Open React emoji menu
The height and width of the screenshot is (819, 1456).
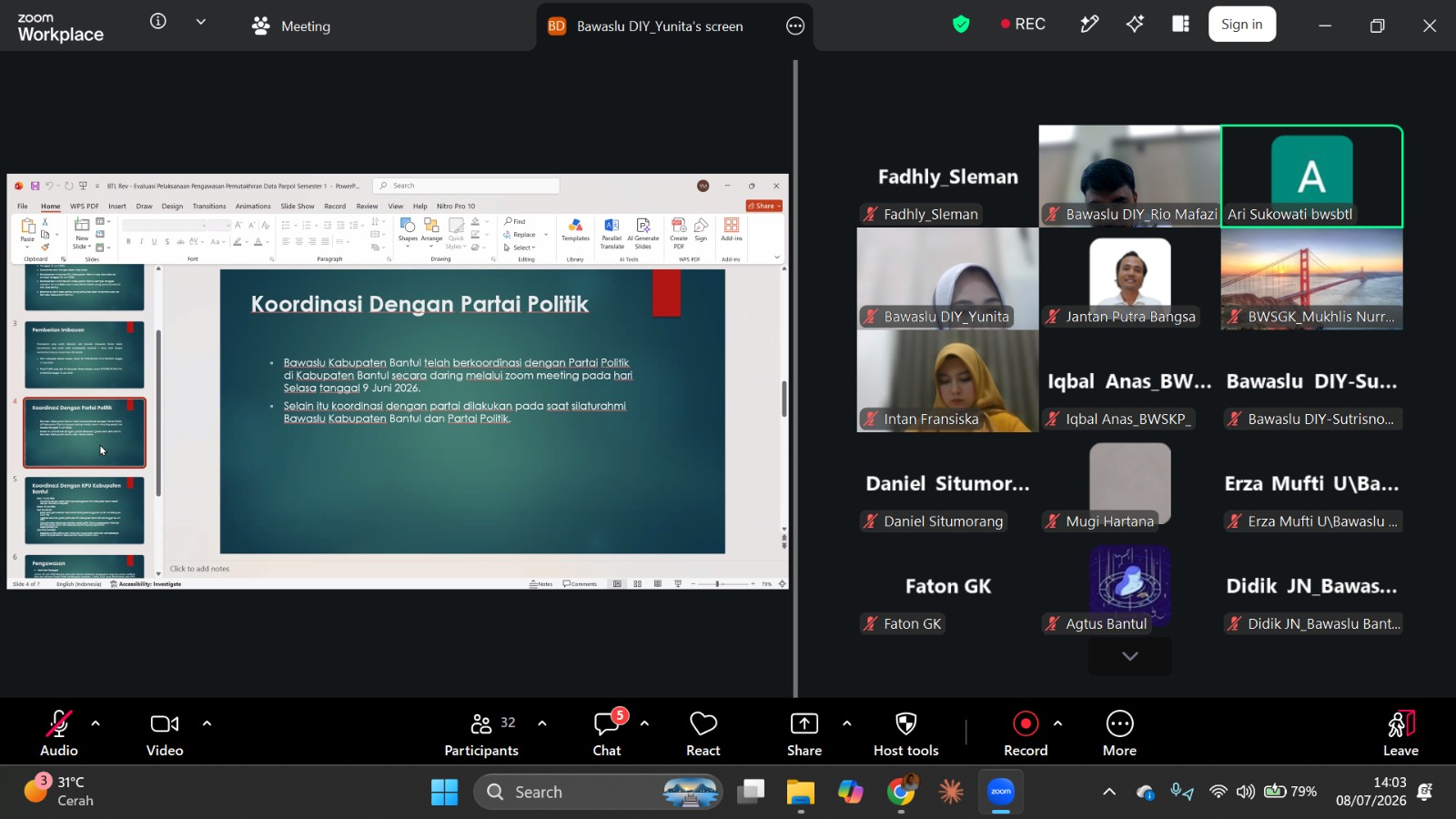click(703, 733)
